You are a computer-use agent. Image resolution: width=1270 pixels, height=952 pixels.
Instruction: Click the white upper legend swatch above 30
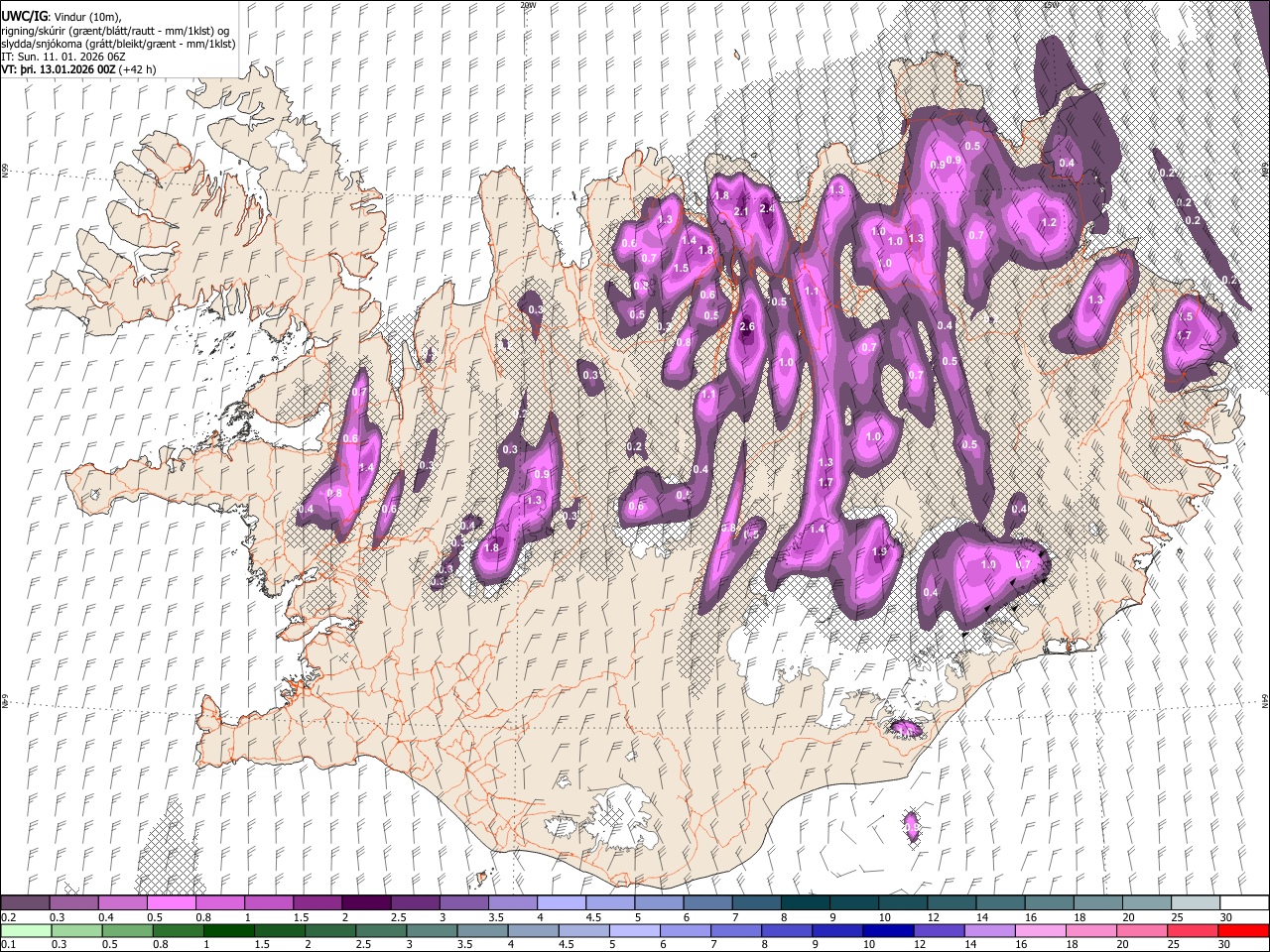1244,903
